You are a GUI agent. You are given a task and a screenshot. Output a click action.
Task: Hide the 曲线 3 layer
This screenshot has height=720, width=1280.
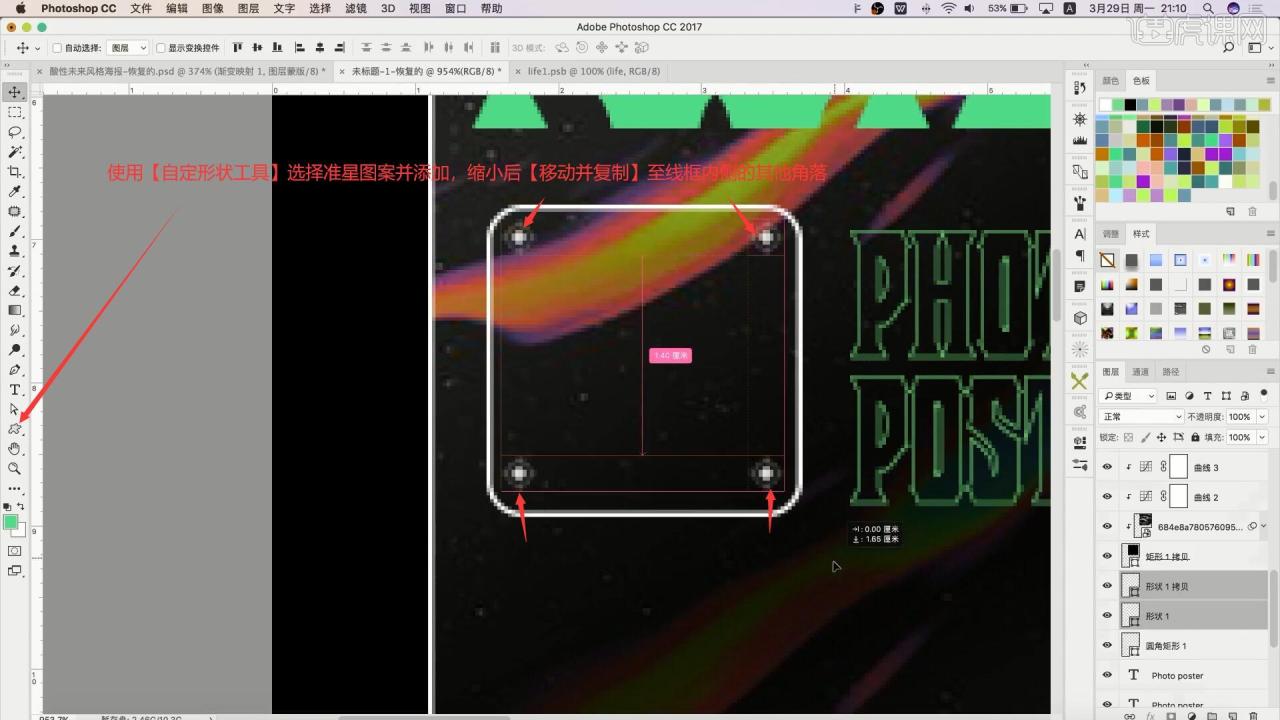[1107, 467]
